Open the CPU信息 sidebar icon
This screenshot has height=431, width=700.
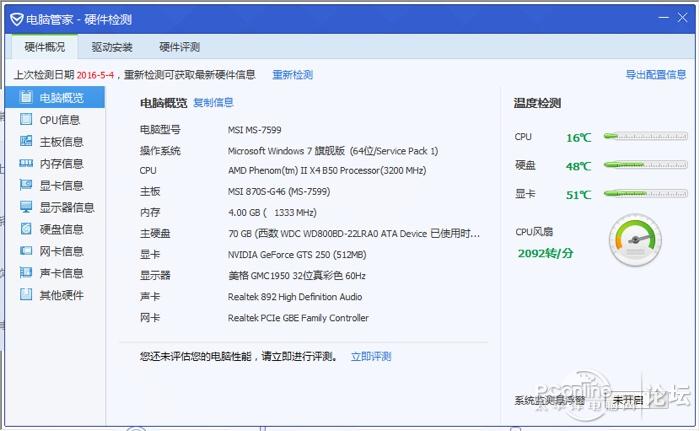[26, 119]
